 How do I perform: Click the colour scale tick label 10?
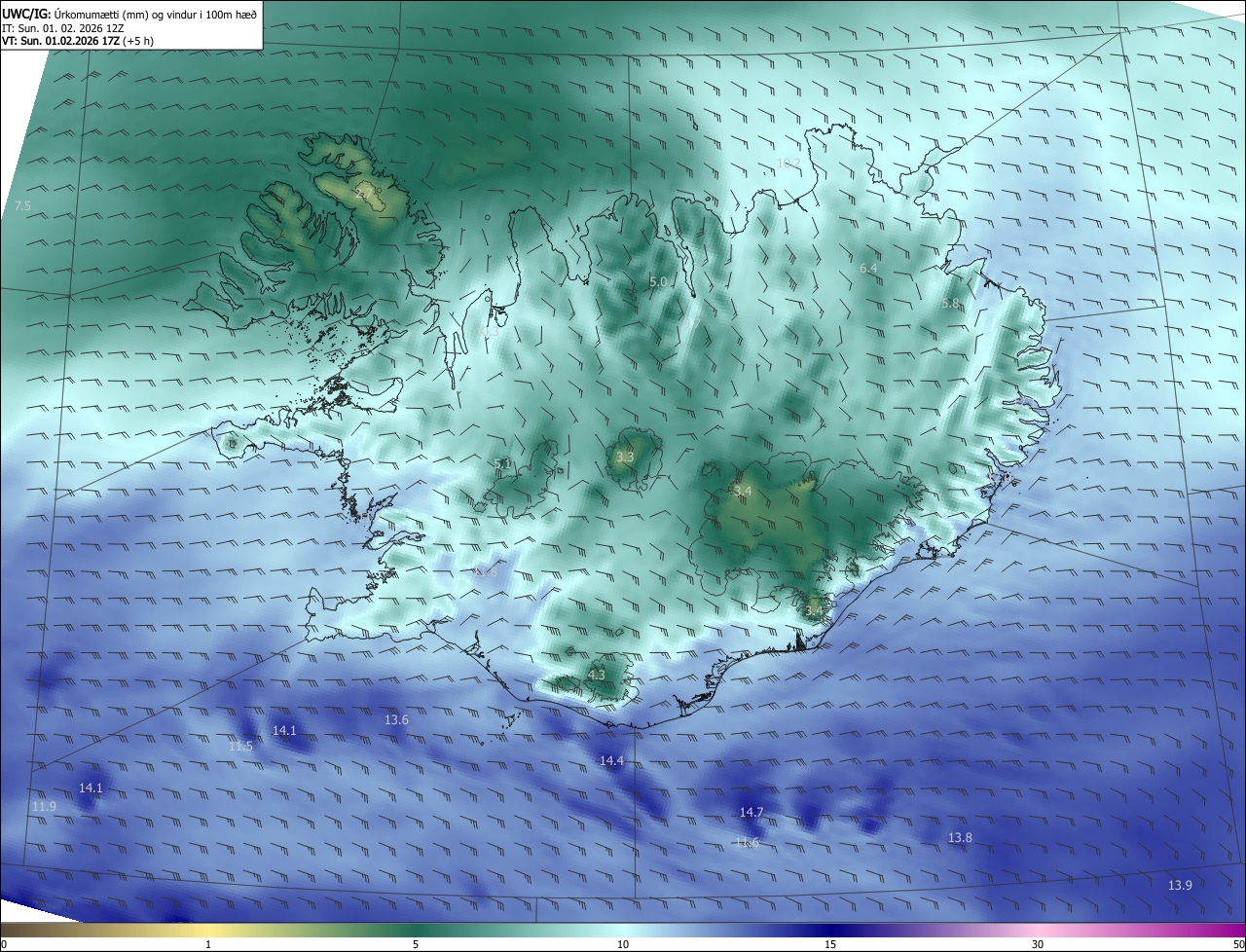point(623,944)
